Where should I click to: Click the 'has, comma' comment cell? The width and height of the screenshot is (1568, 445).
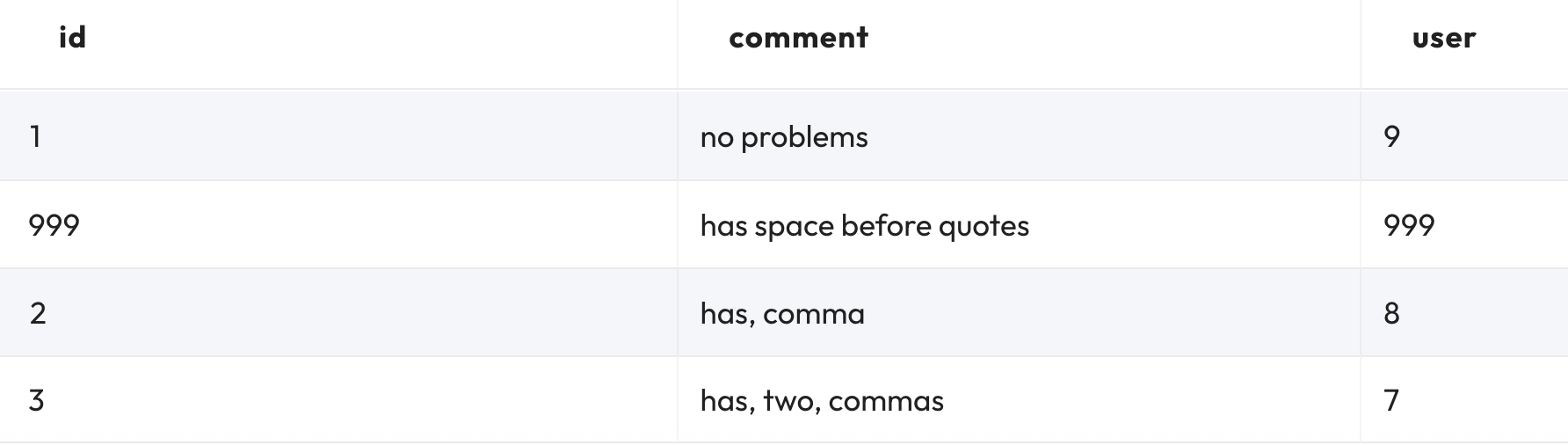(x=1019, y=313)
